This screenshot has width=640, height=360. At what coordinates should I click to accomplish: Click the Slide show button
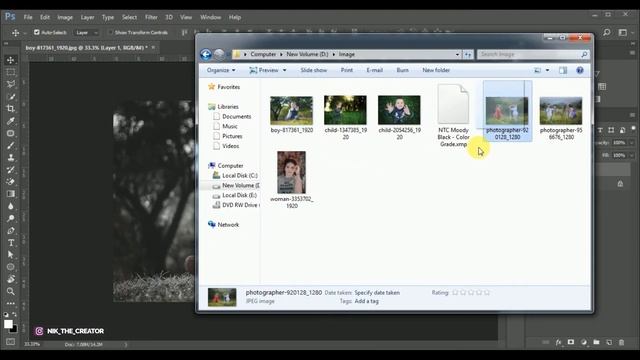[x=313, y=70]
